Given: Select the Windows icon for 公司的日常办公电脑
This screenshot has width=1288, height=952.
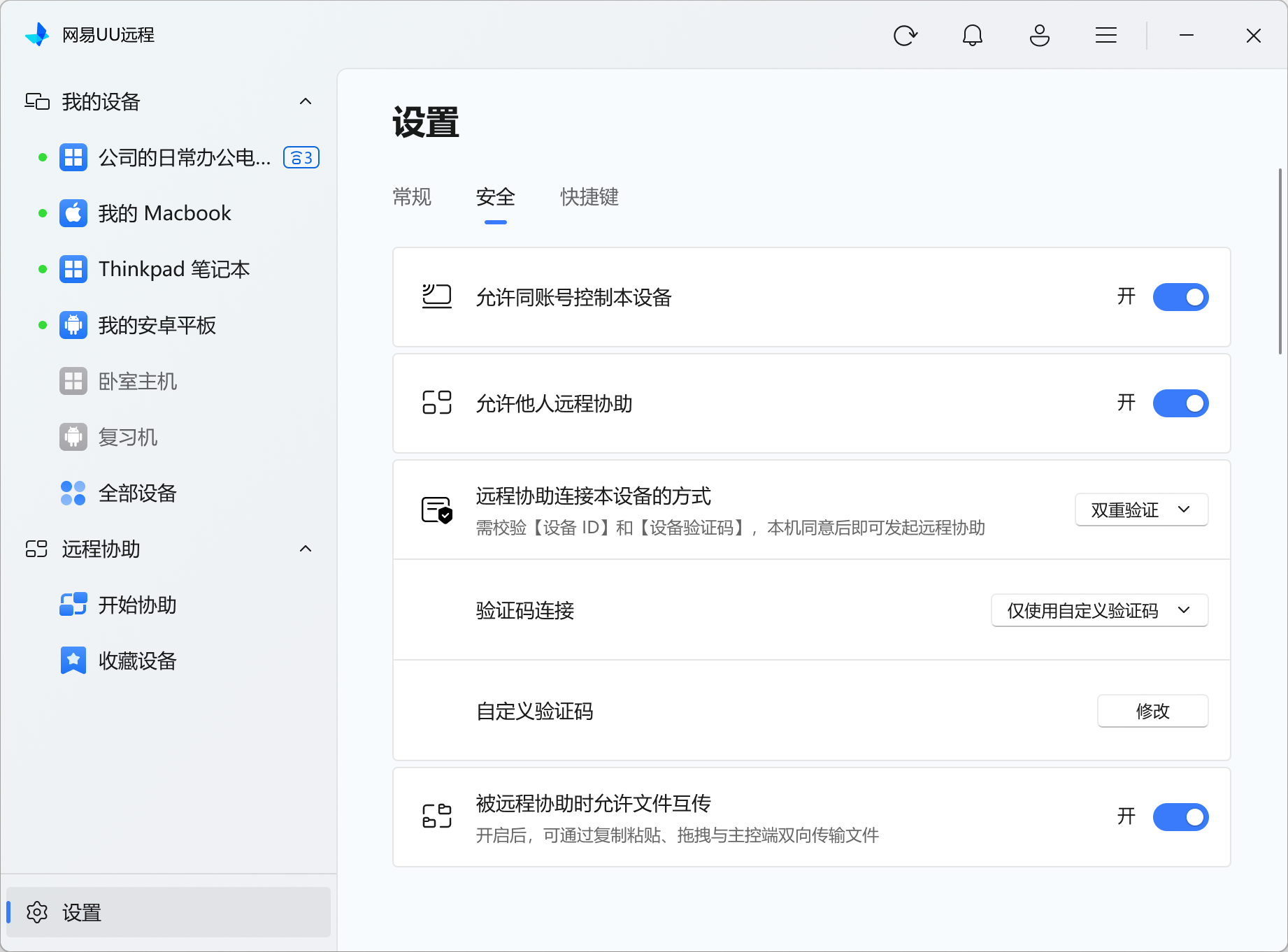Looking at the screenshot, I should 73,157.
